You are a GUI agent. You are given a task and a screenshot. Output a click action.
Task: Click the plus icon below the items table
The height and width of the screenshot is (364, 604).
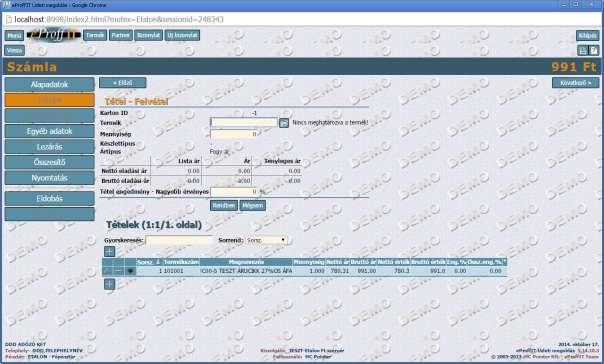pyautogui.click(x=109, y=284)
